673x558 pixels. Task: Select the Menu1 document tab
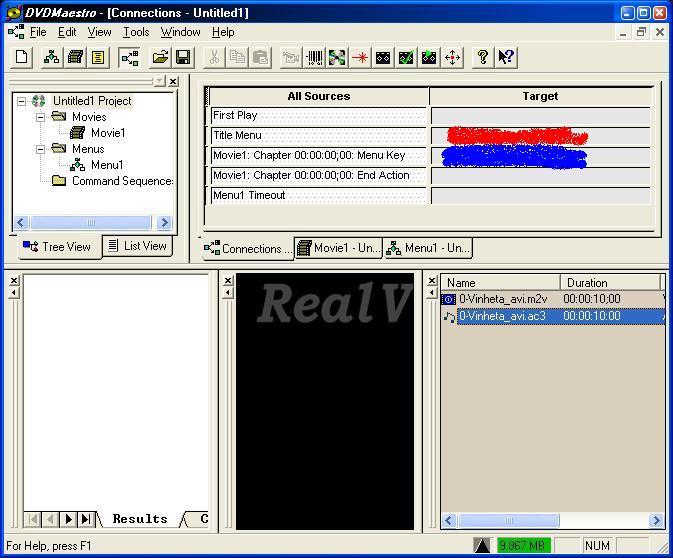point(427,248)
